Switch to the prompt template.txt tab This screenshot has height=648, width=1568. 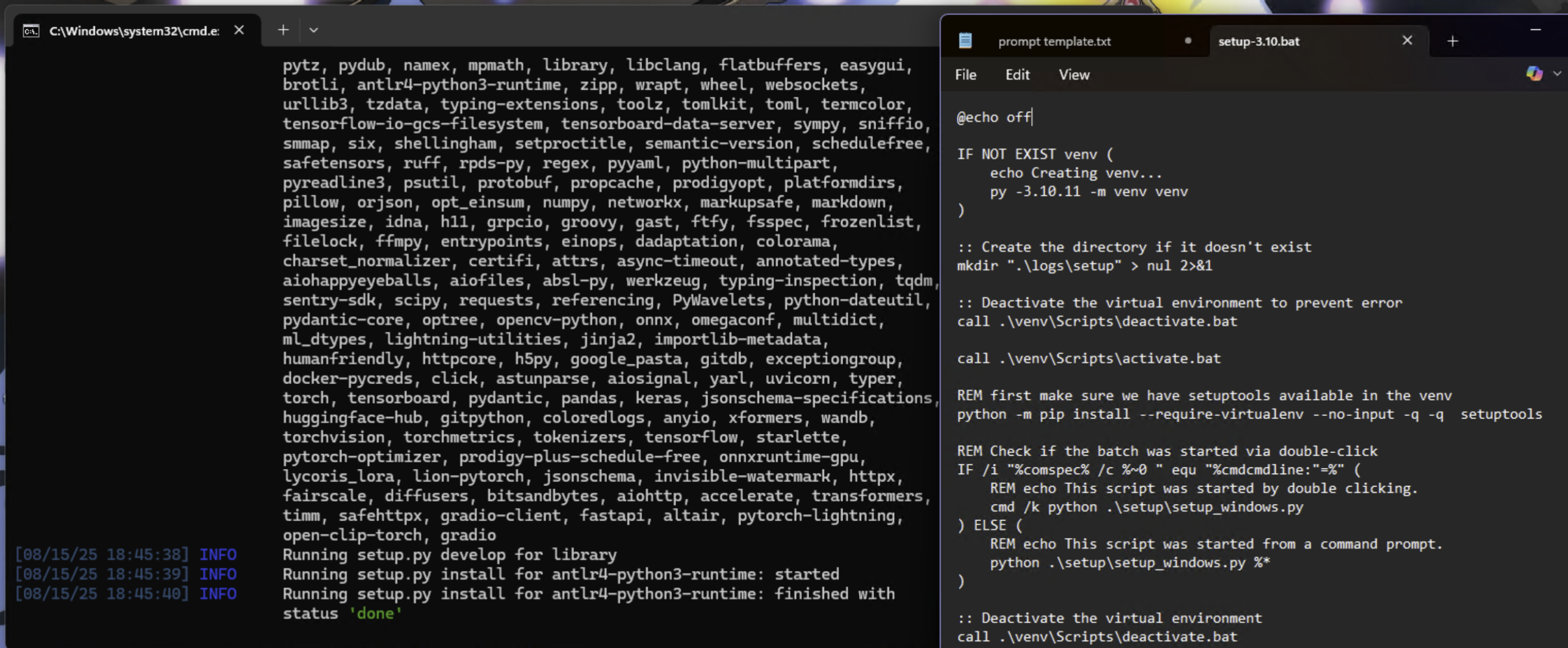click(1054, 41)
